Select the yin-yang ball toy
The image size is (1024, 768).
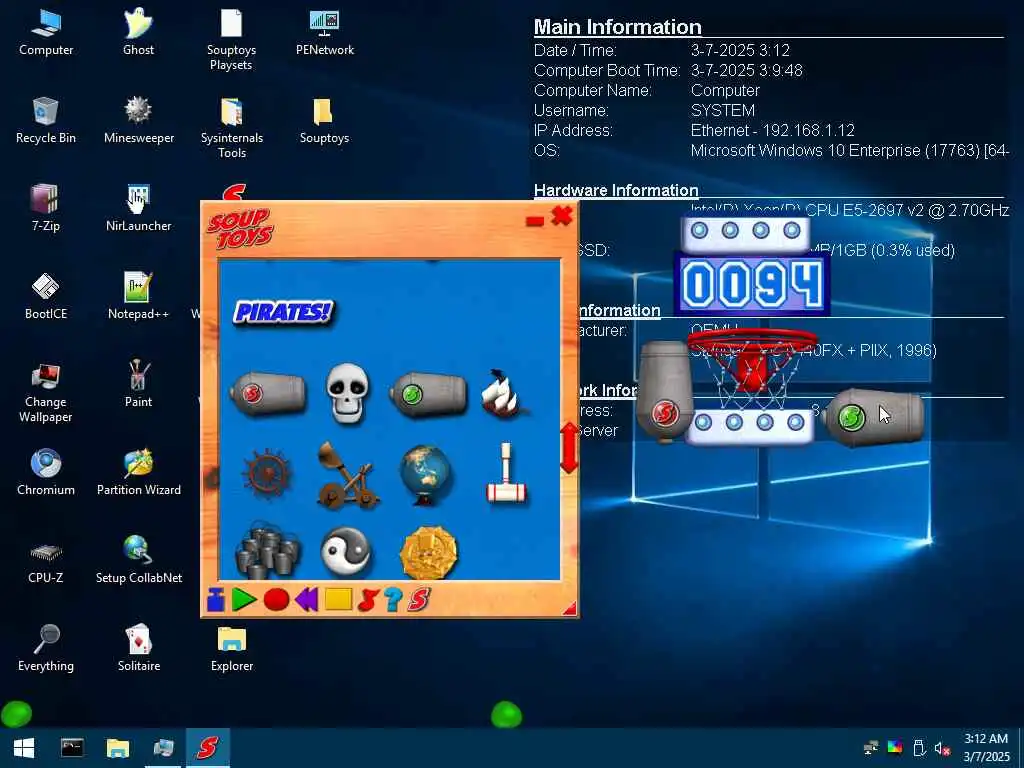347,552
